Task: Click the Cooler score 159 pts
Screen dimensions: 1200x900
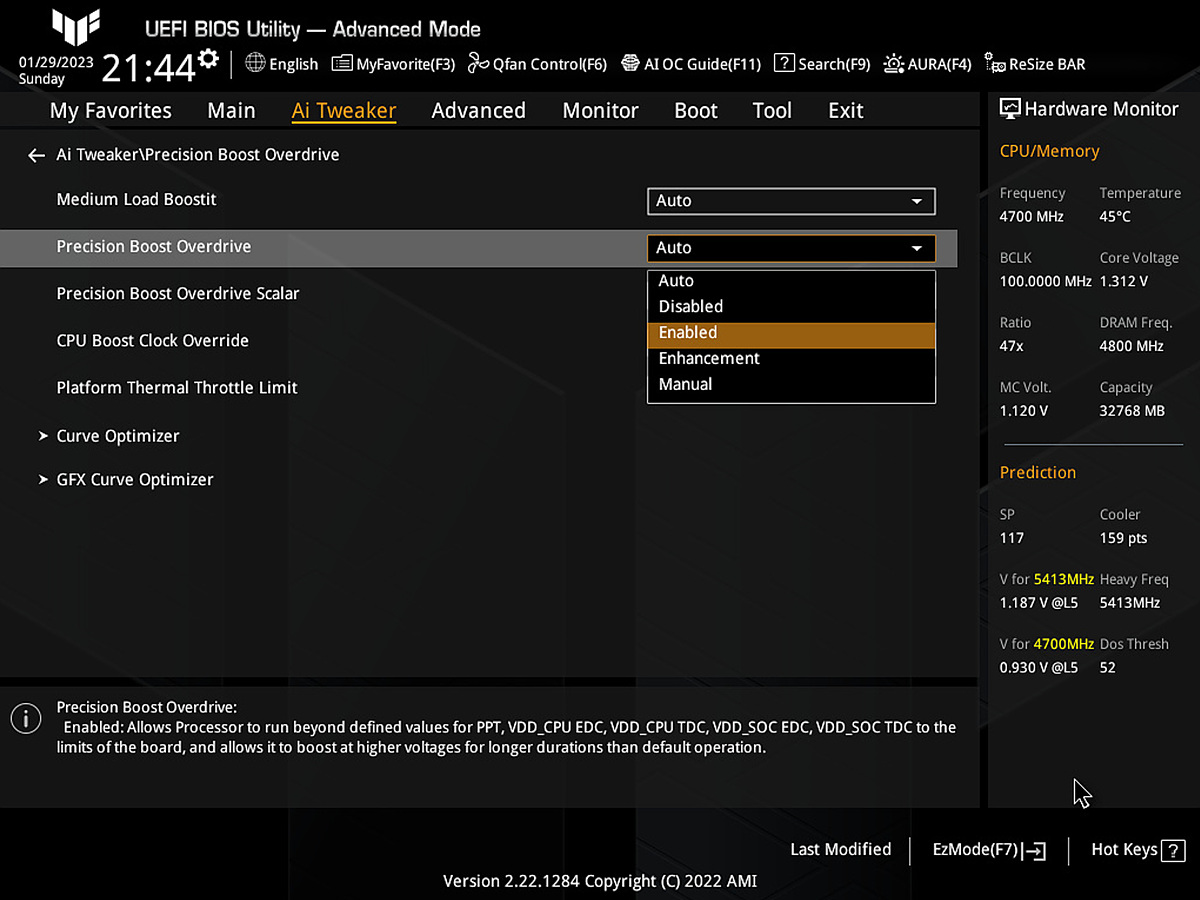Action: tap(1123, 538)
